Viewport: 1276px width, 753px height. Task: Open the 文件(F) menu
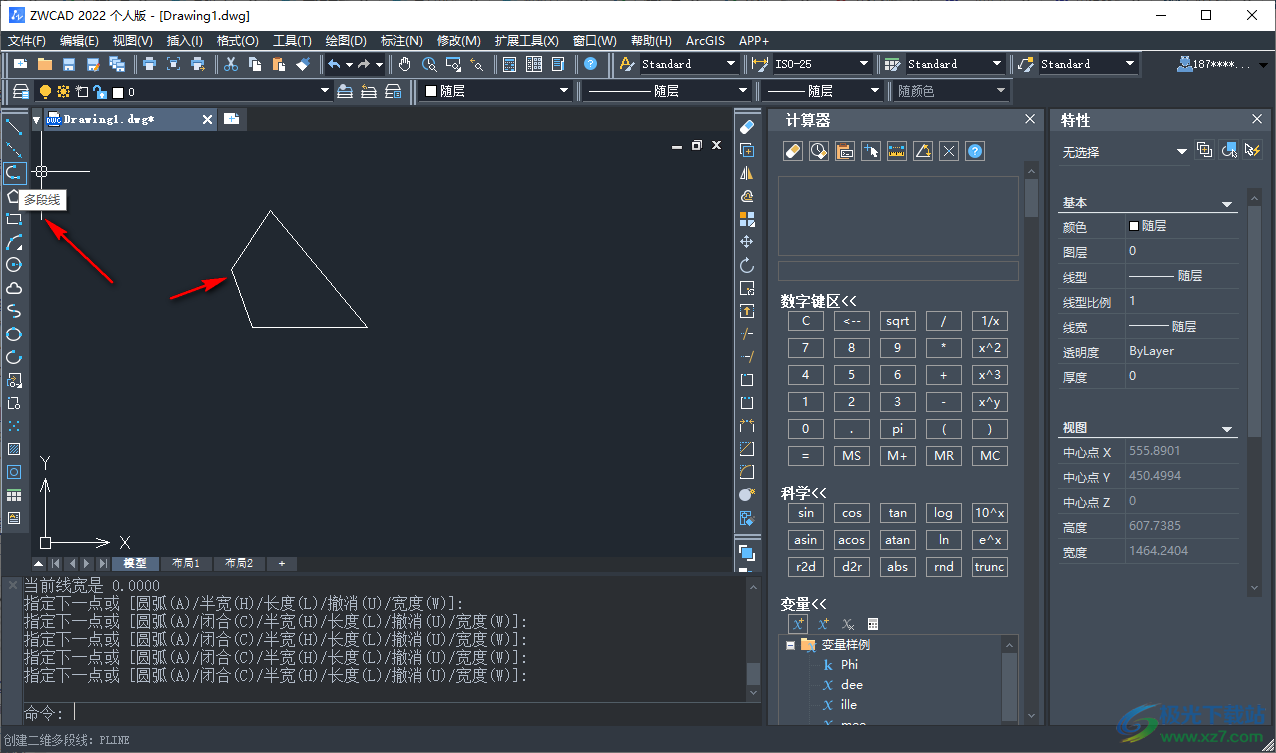[27, 41]
